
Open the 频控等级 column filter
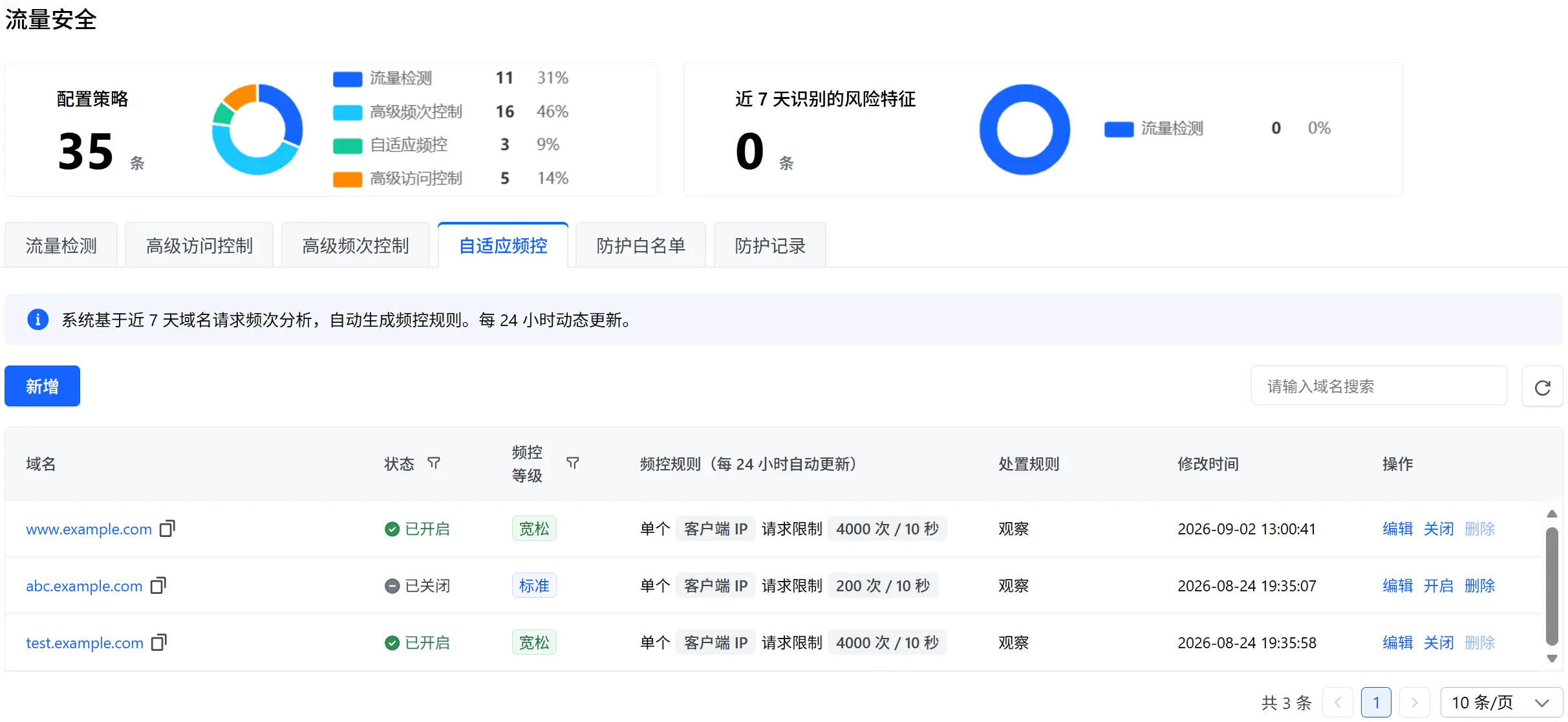[x=573, y=463]
